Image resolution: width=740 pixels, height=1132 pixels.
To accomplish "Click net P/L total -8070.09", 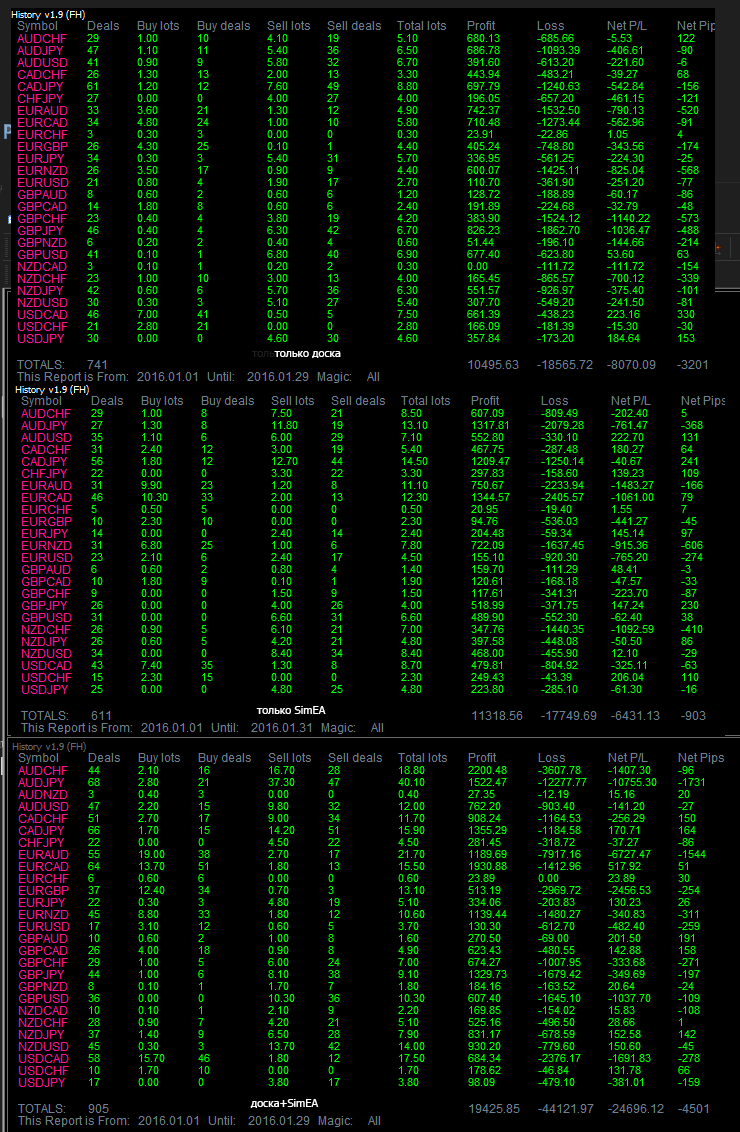I will tap(631, 365).
